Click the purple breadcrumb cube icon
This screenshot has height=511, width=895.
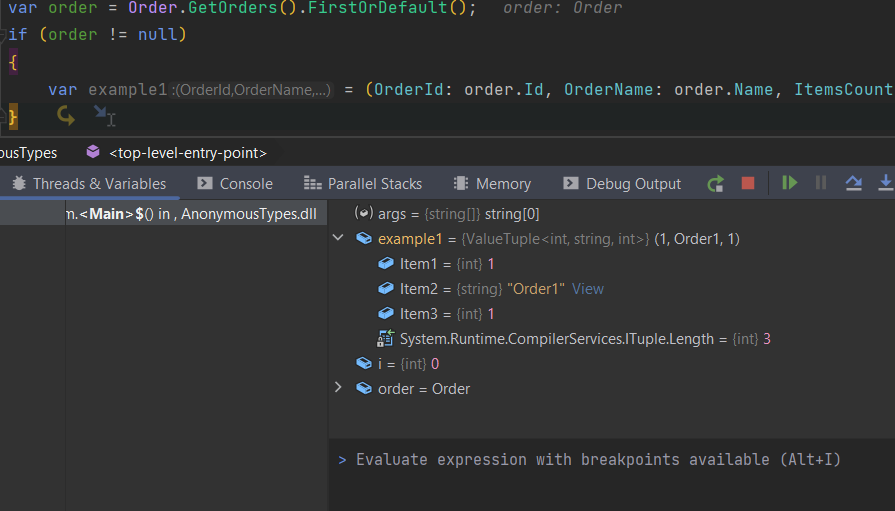[x=92, y=152]
